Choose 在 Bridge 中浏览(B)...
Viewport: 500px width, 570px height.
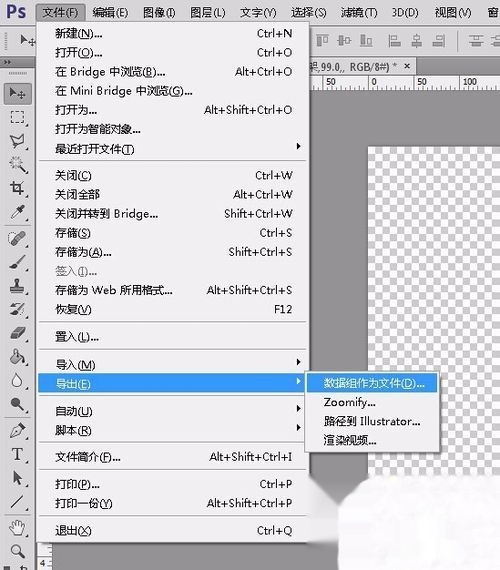pyautogui.click(x=173, y=72)
